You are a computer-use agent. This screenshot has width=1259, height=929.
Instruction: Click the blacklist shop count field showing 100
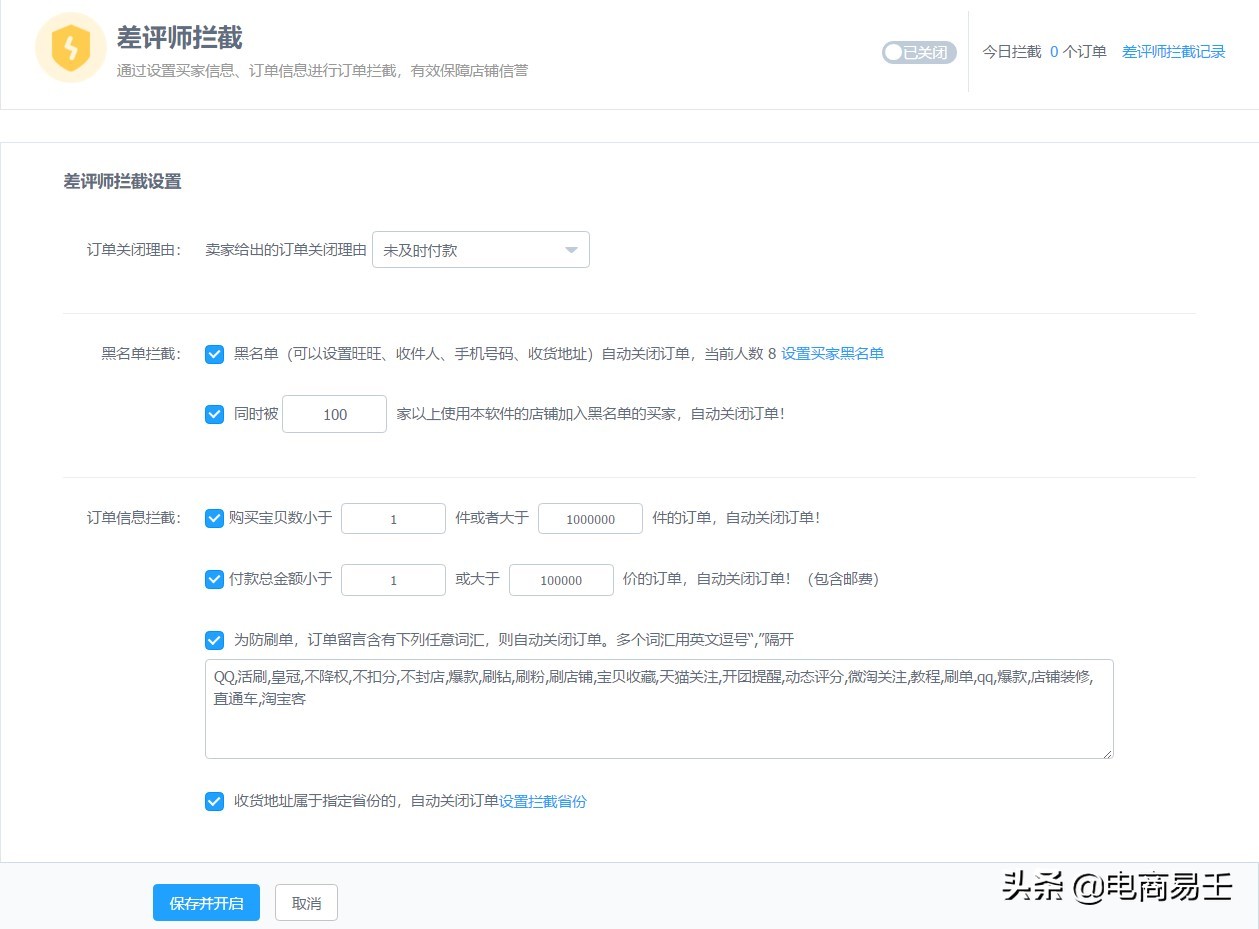(334, 413)
